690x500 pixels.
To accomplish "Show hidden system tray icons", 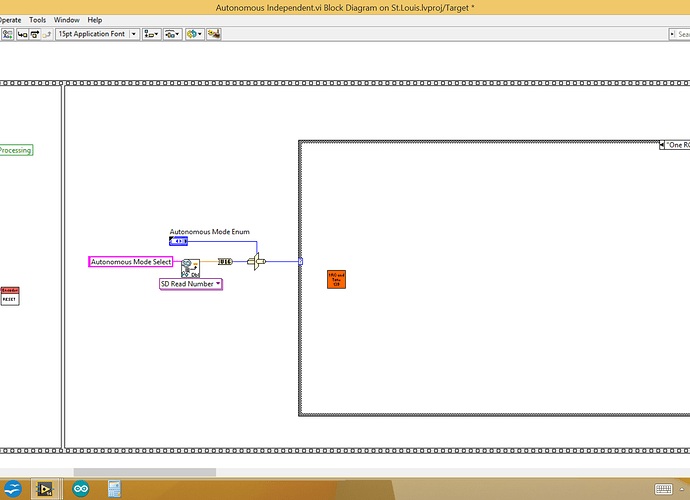I will tap(682, 489).
